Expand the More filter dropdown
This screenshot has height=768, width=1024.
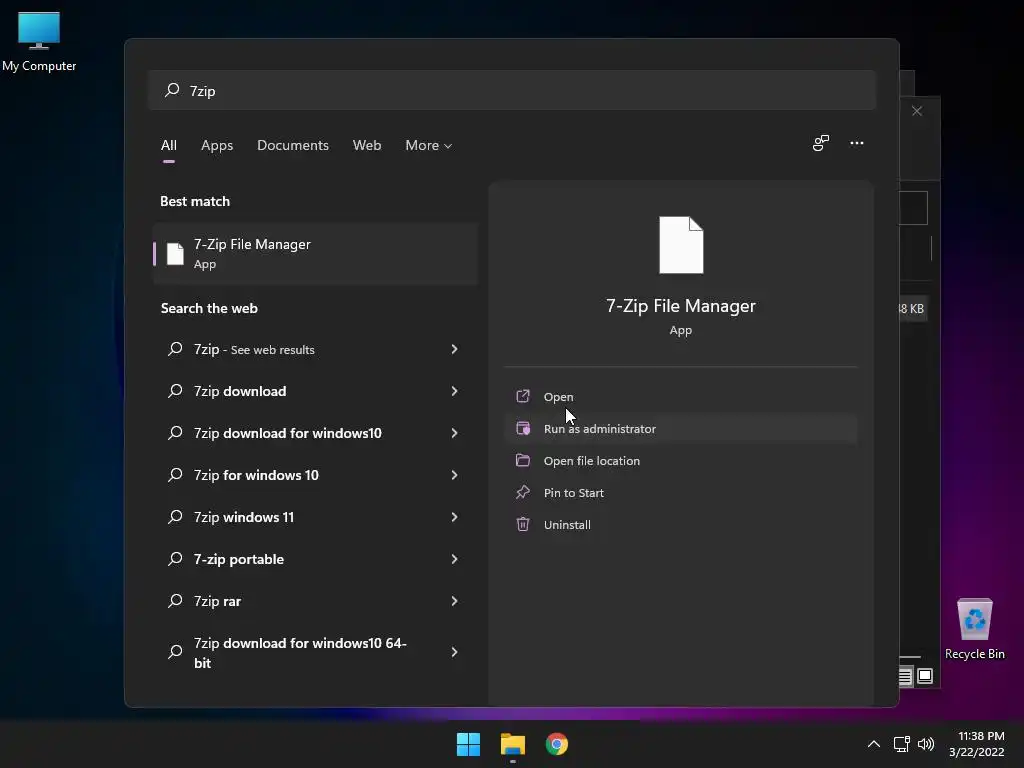[428, 145]
